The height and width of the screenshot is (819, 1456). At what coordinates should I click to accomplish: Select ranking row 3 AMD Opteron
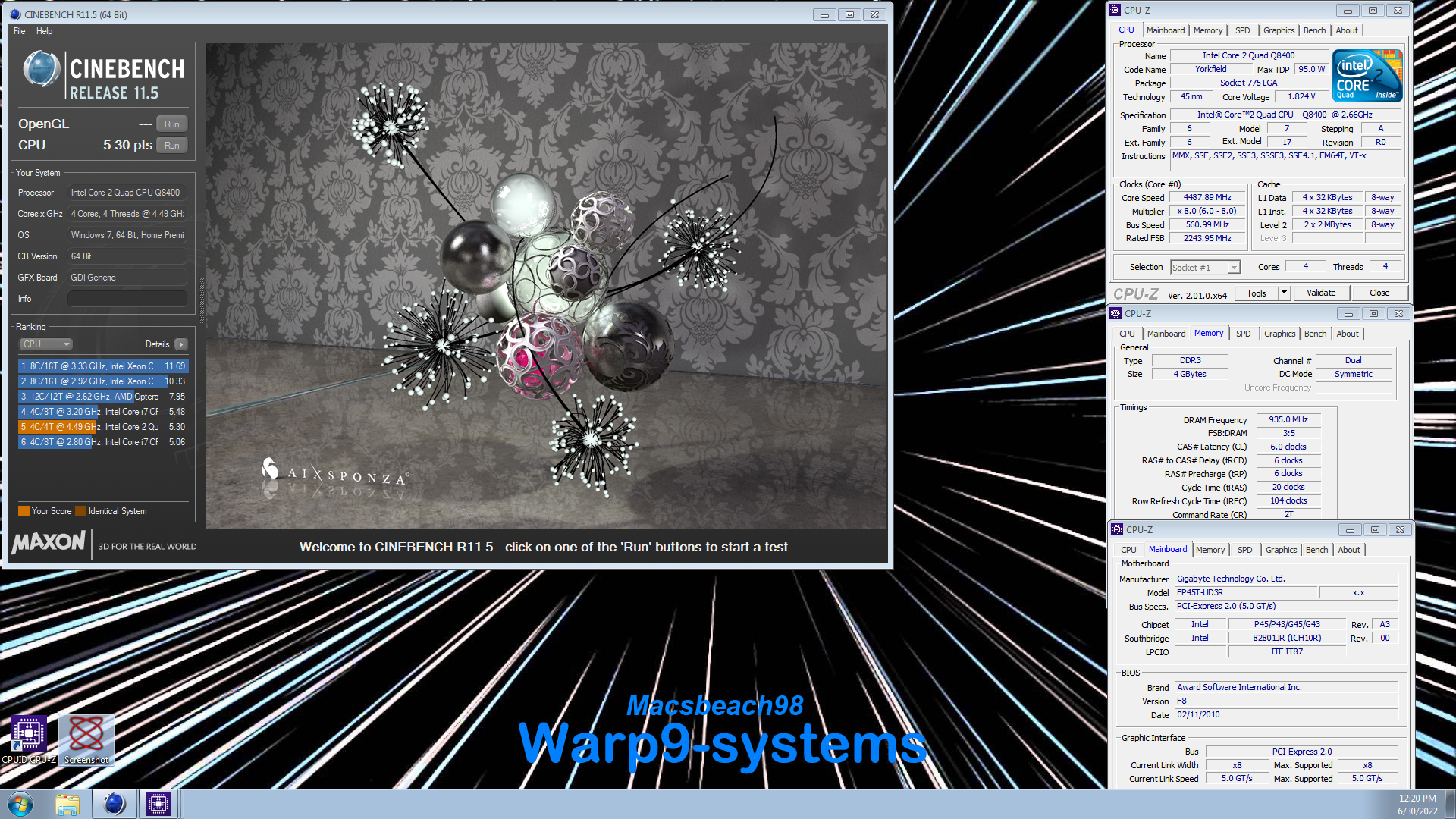(x=102, y=397)
